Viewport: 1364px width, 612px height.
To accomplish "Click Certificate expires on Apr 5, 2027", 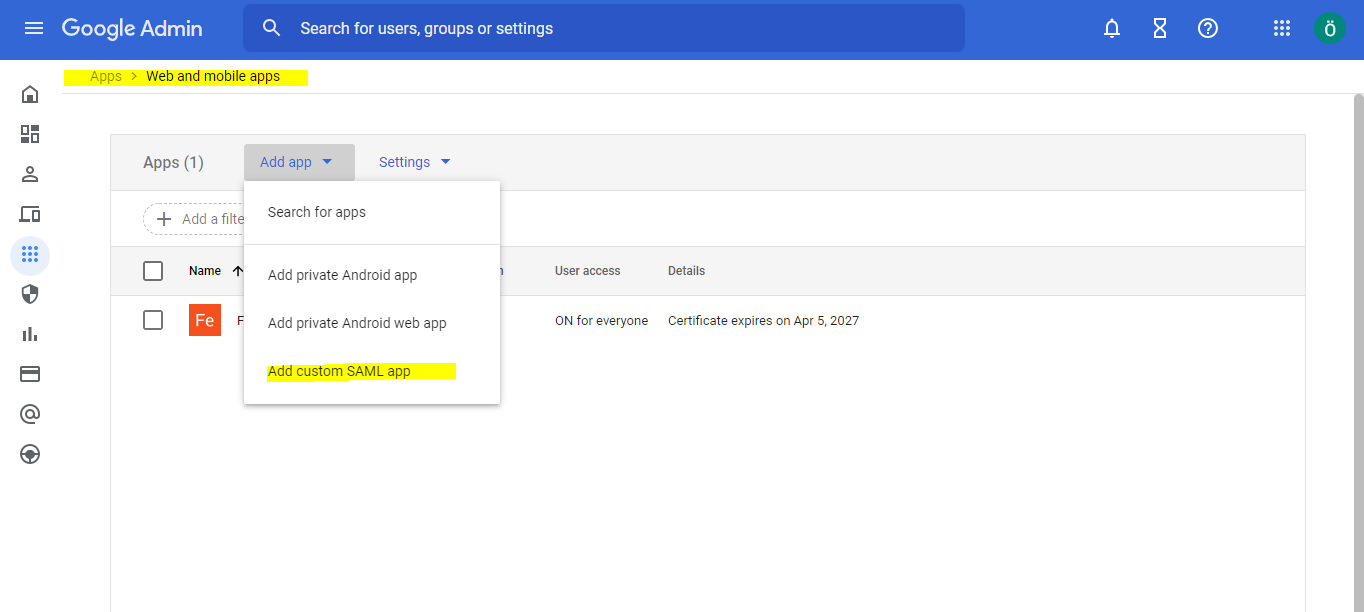I will pyautogui.click(x=763, y=321).
